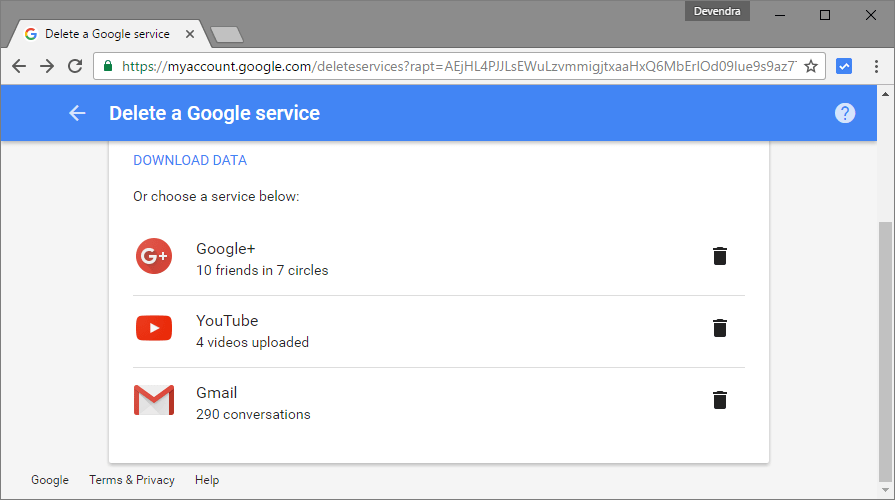The height and width of the screenshot is (500, 895).
Task: Open a new browser tab
Action: [228, 35]
